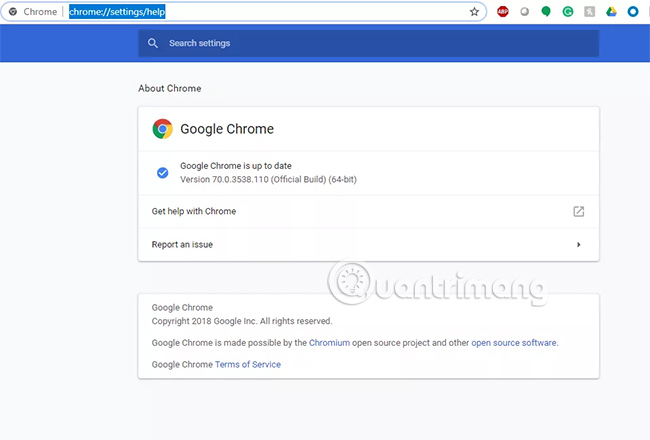Screen dimensions: 650x440
Task: Click the gray circle extension icon
Action: click(524, 12)
